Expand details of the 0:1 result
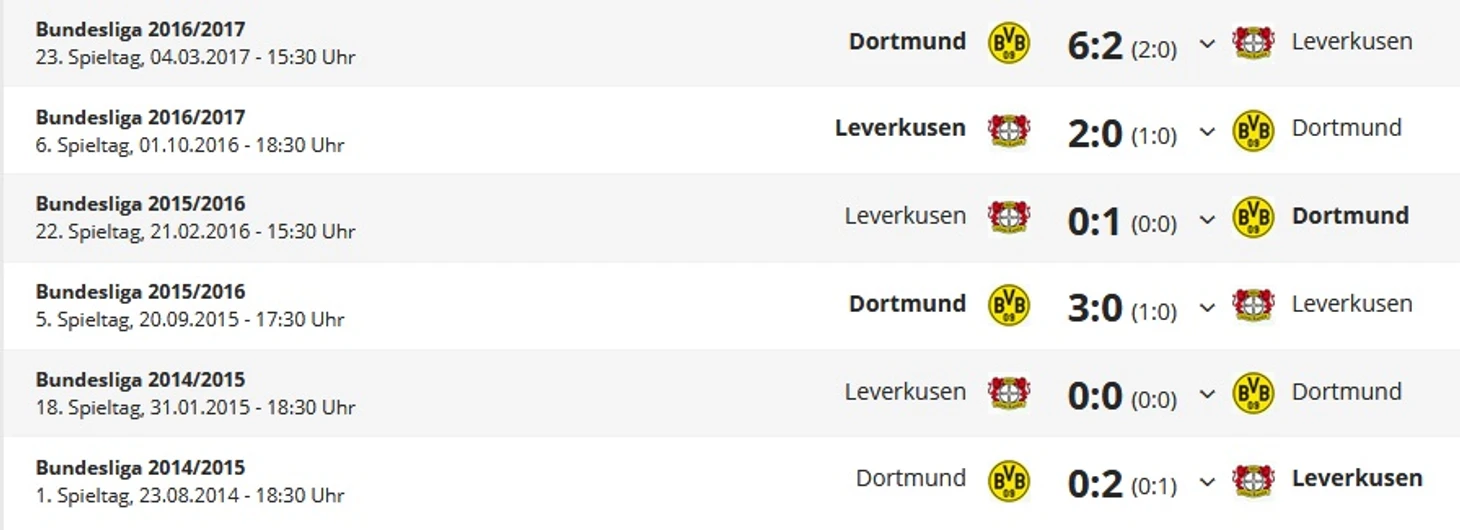Viewport: 1460px width, 530px height. pyautogui.click(x=1207, y=219)
